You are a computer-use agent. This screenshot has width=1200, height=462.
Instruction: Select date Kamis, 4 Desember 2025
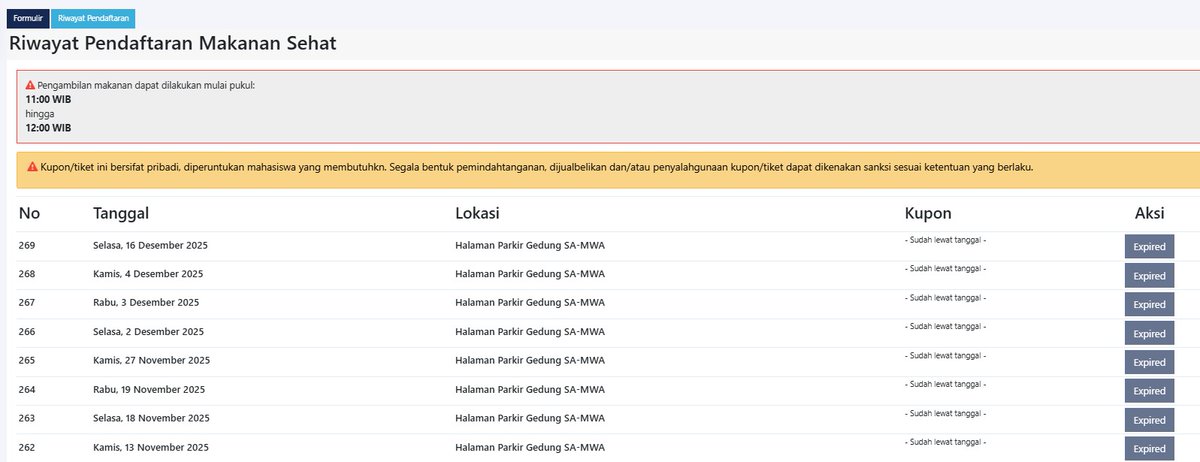point(148,274)
